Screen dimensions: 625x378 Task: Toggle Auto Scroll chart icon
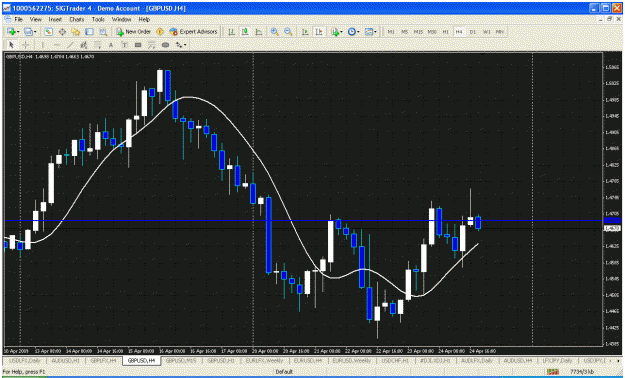click(x=305, y=32)
